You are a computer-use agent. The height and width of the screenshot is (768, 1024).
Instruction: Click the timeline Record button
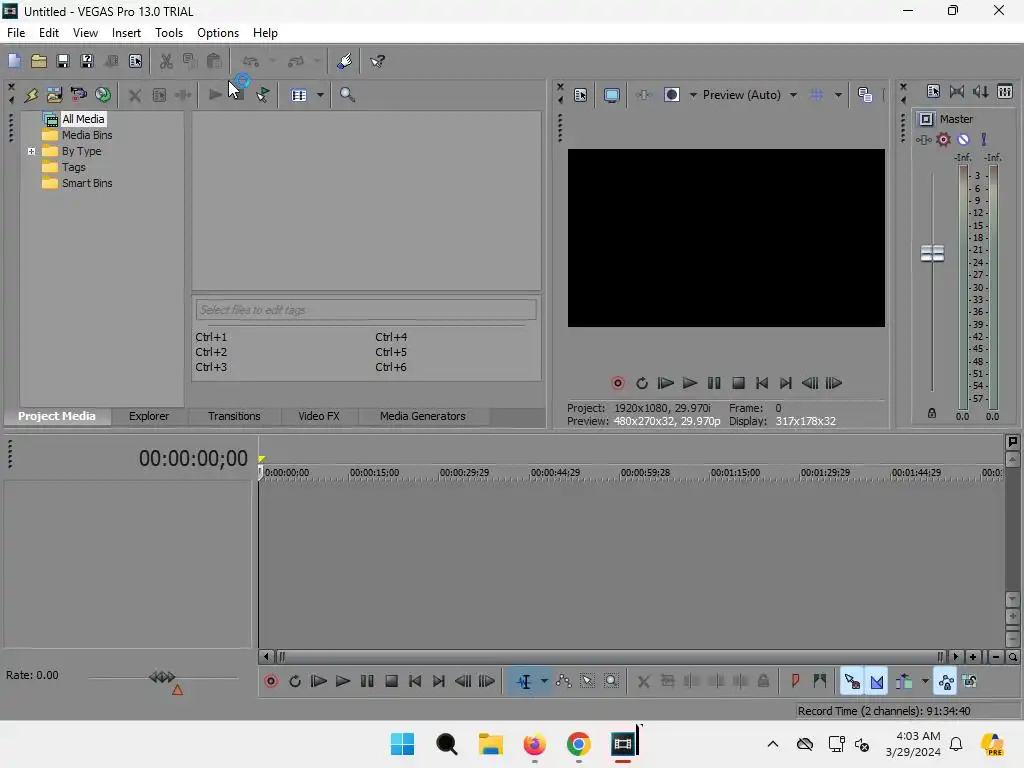point(271,682)
